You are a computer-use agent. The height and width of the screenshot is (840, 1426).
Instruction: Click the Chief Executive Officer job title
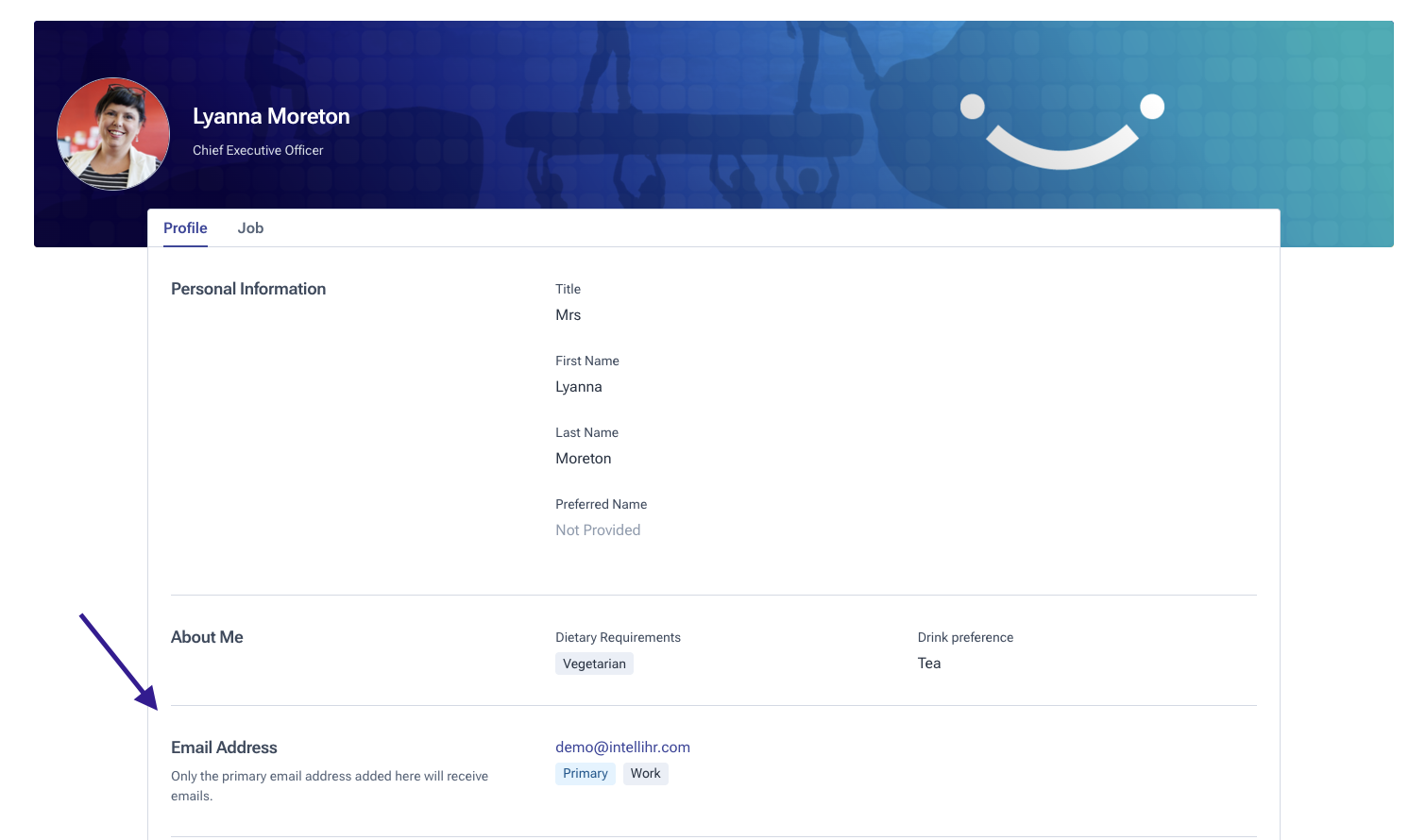pyautogui.click(x=258, y=150)
